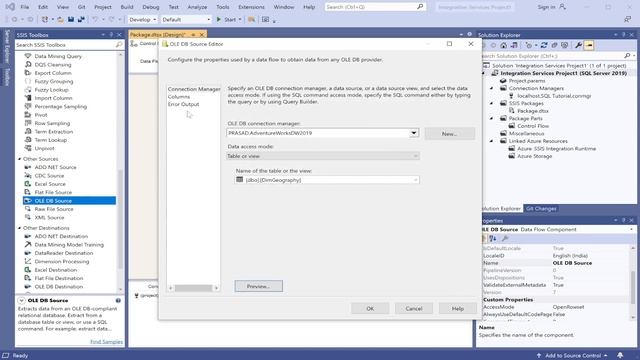This screenshot has height=360, width=640.
Task: Select CDC Source in toolbox
Action: tap(49, 176)
